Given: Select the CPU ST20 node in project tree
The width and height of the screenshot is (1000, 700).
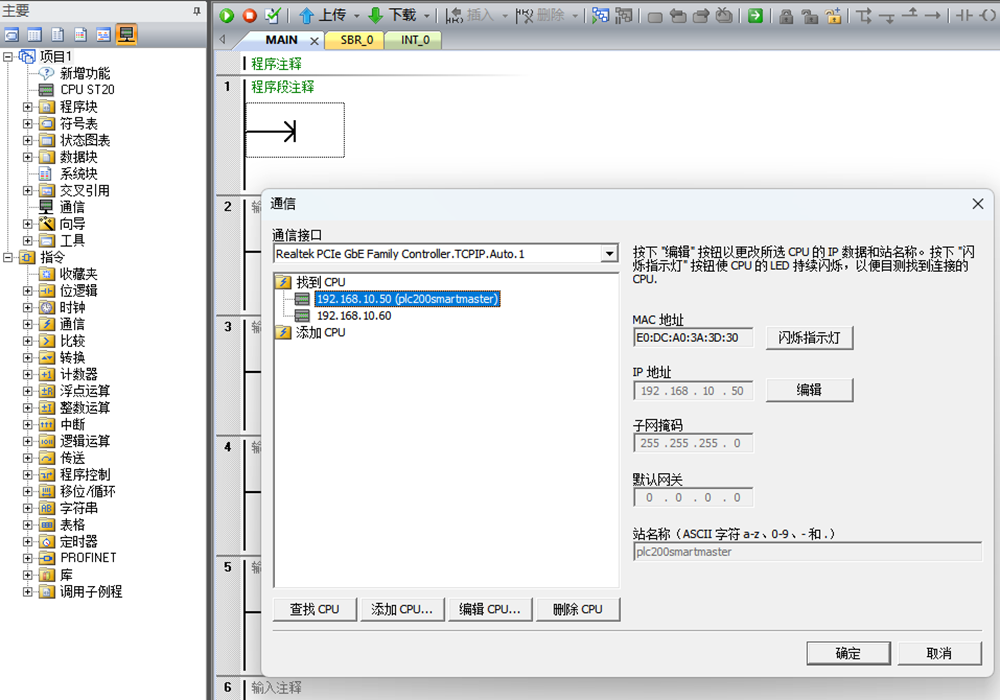Looking at the screenshot, I should click(x=86, y=90).
